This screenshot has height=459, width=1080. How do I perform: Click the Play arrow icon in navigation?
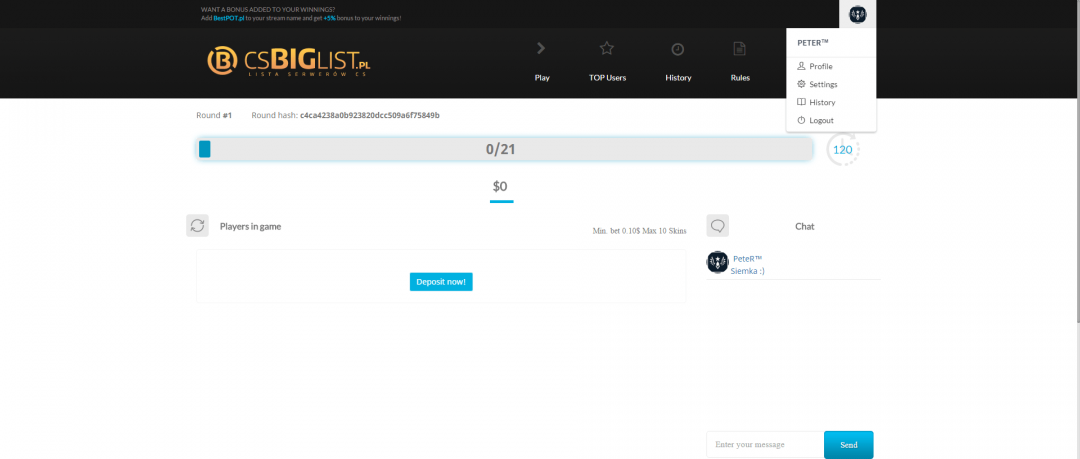pos(541,48)
